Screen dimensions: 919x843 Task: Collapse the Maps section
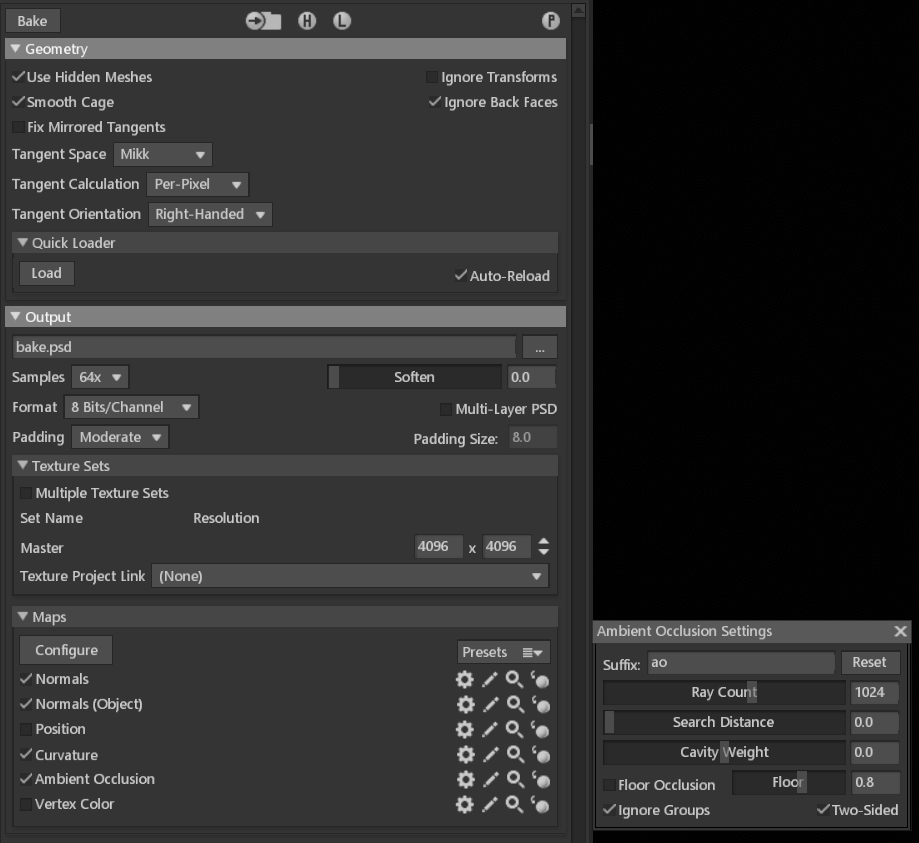(23, 617)
